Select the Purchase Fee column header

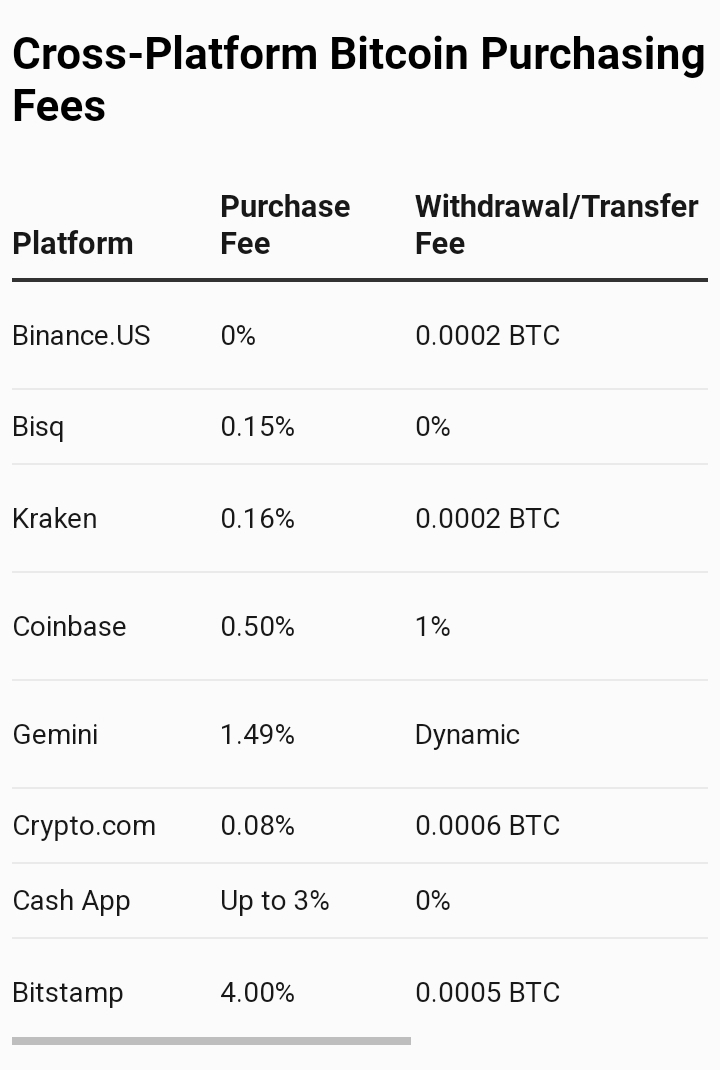pos(285,224)
